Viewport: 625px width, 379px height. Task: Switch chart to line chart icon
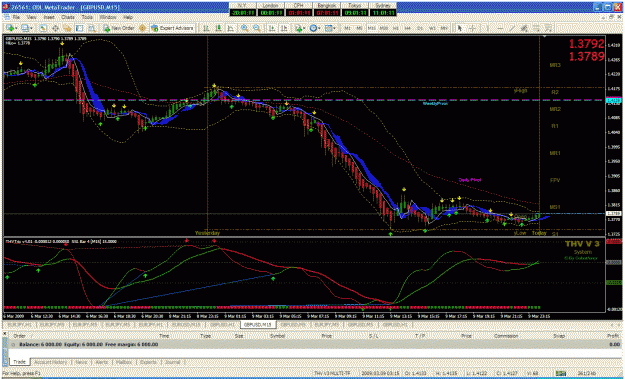(231, 28)
